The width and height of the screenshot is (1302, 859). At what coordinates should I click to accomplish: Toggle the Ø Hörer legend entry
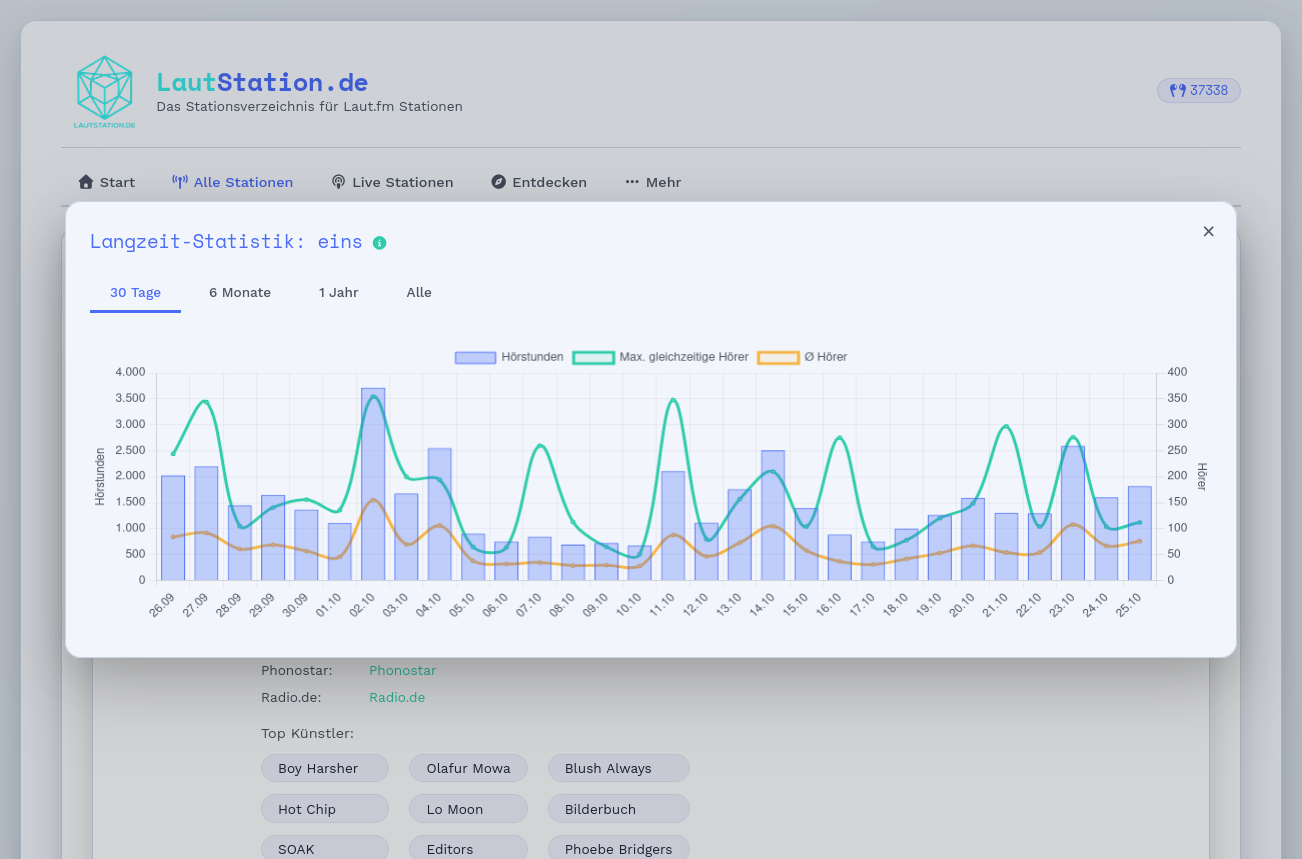click(802, 357)
